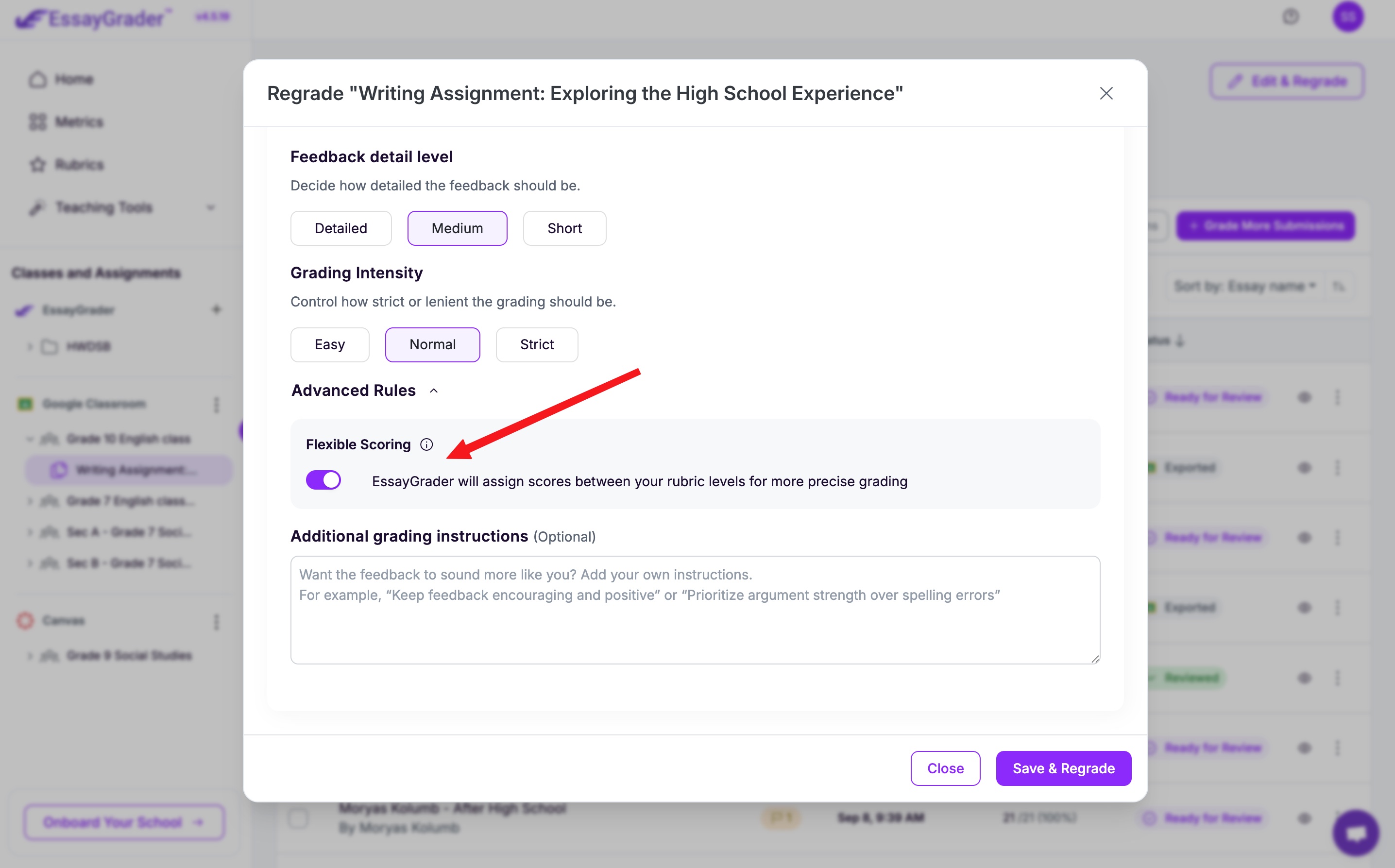The width and height of the screenshot is (1395, 868).
Task: Open Google Classroom three-dot menu
Action: click(217, 405)
